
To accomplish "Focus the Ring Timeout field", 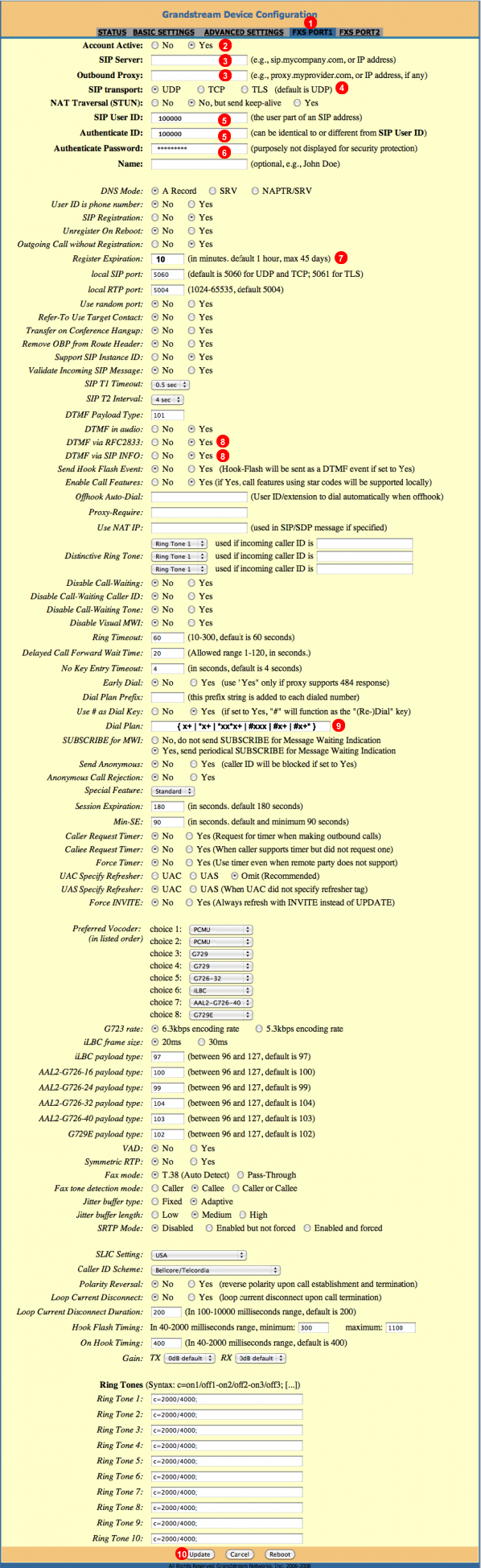I will point(167,638).
